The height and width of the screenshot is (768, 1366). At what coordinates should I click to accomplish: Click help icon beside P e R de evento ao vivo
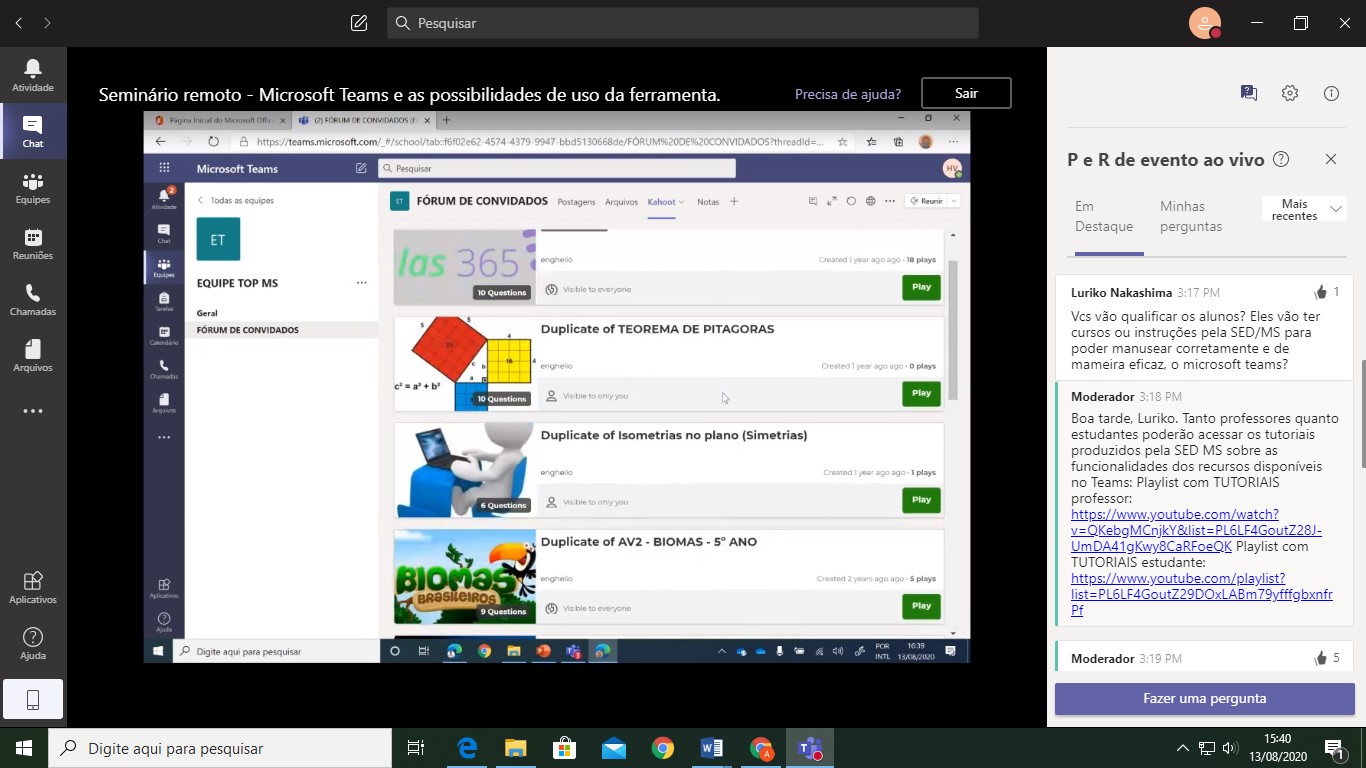click(x=1280, y=159)
